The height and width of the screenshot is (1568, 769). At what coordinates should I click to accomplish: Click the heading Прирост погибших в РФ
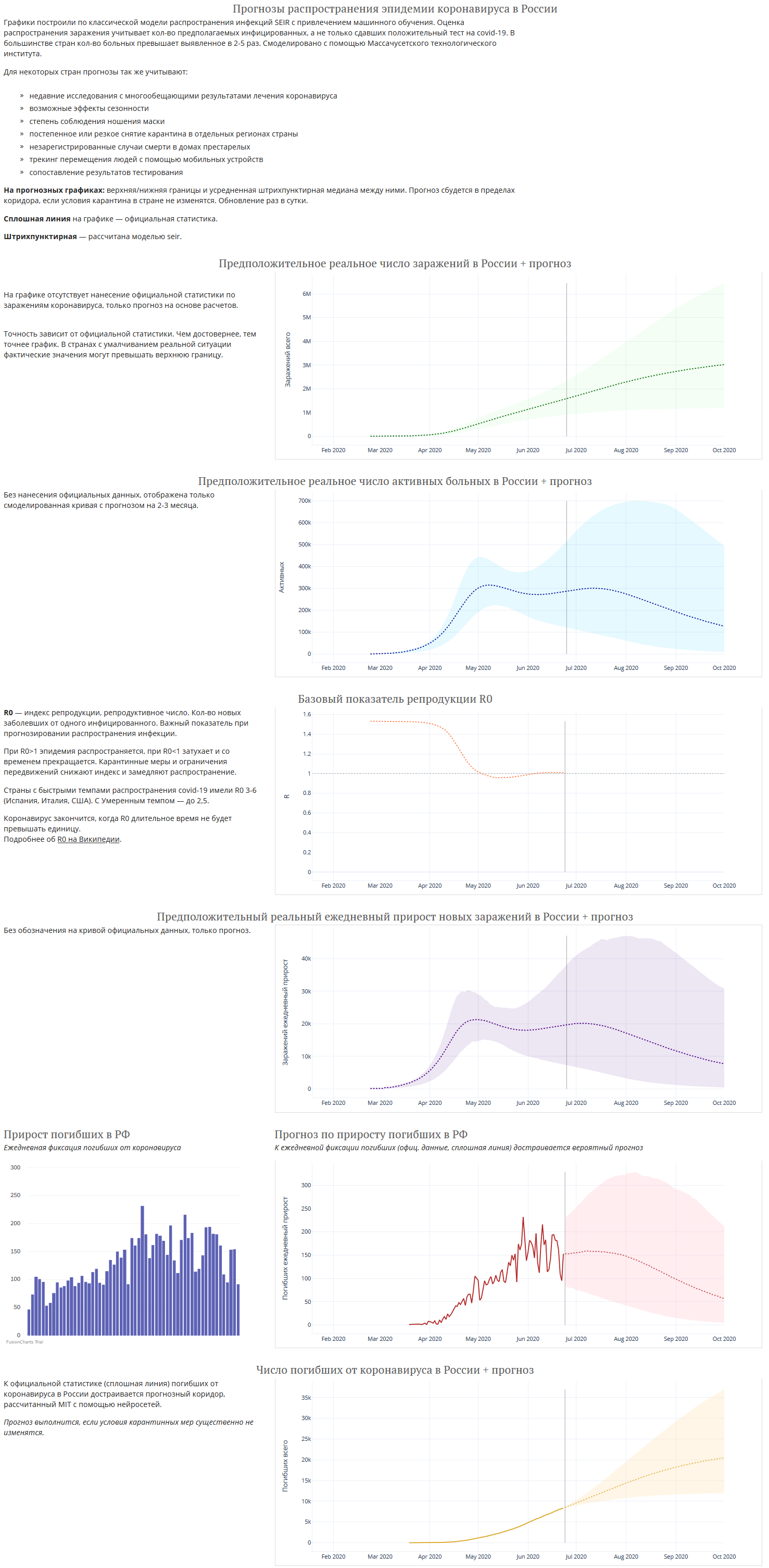click(x=67, y=1134)
